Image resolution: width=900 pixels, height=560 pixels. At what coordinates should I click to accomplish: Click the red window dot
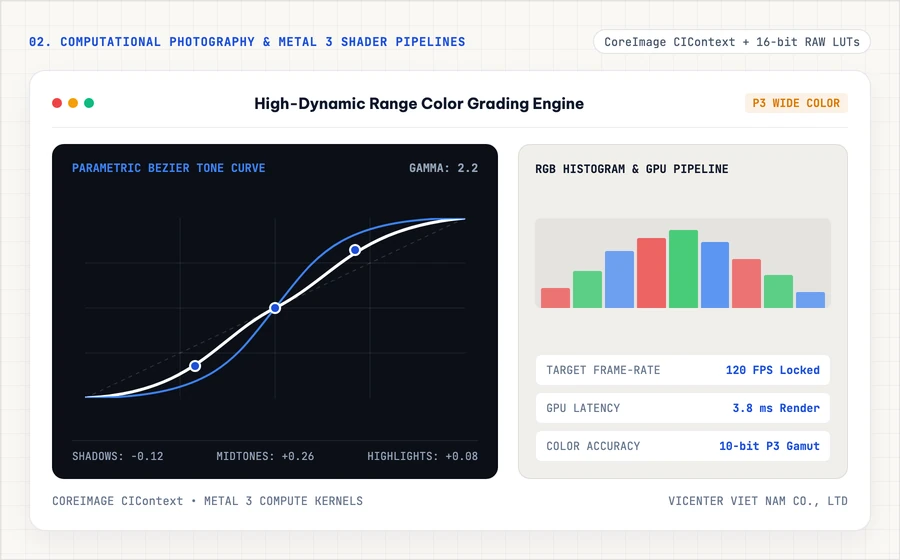(57, 103)
